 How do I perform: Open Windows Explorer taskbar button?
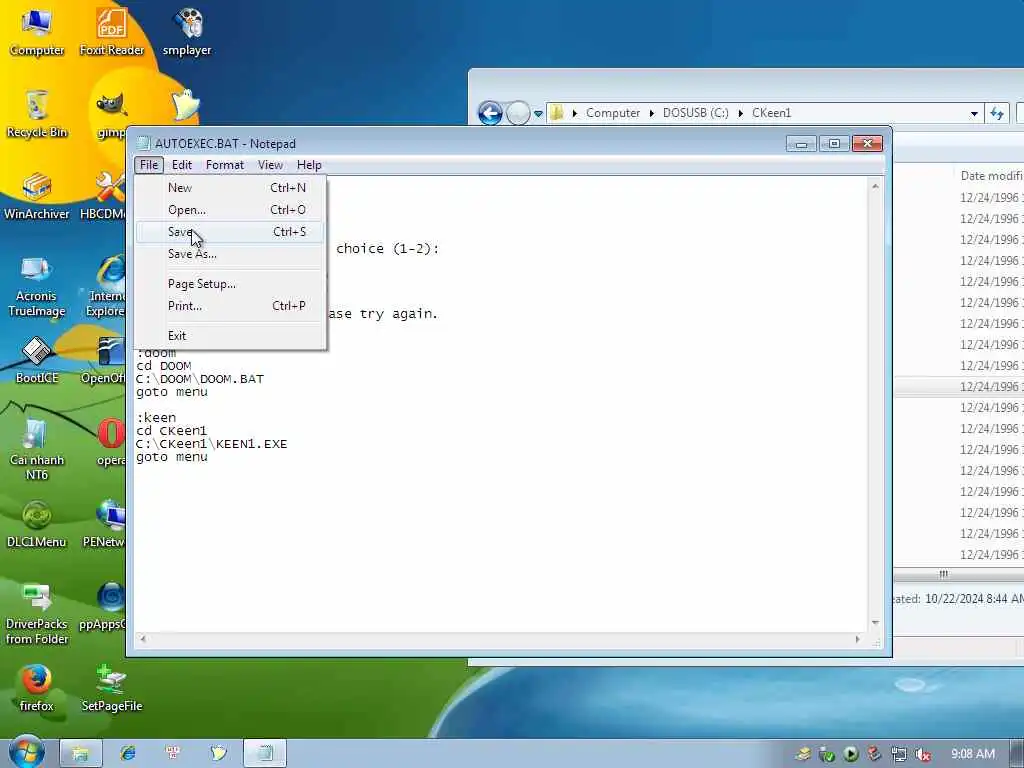tap(80, 753)
